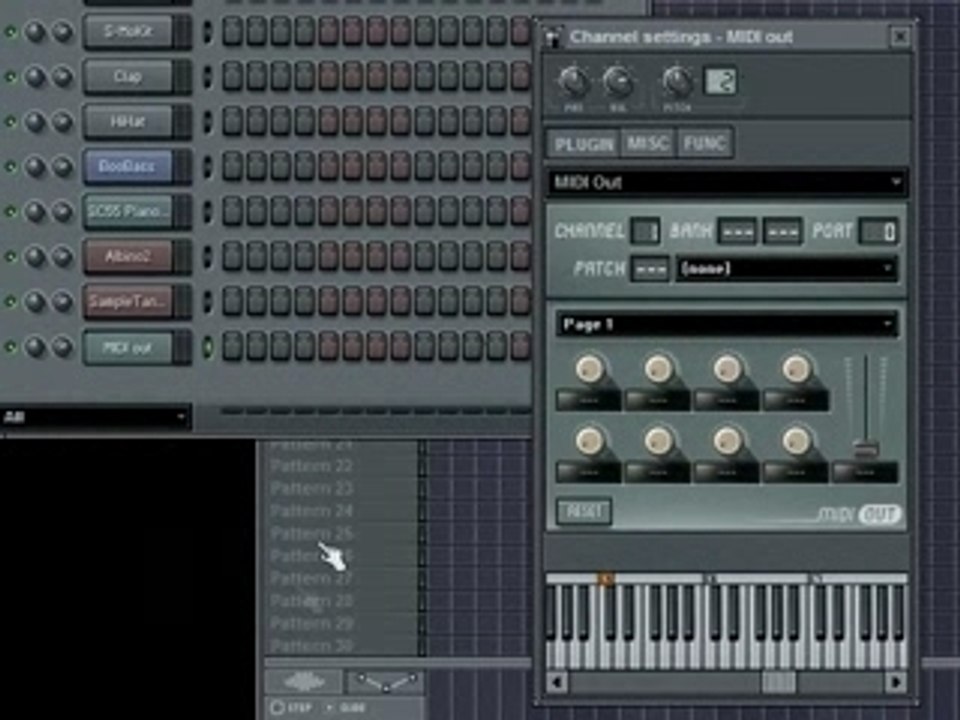Image resolution: width=960 pixels, height=720 pixels.
Task: Select the Albino2 channel button
Action: (x=127, y=257)
